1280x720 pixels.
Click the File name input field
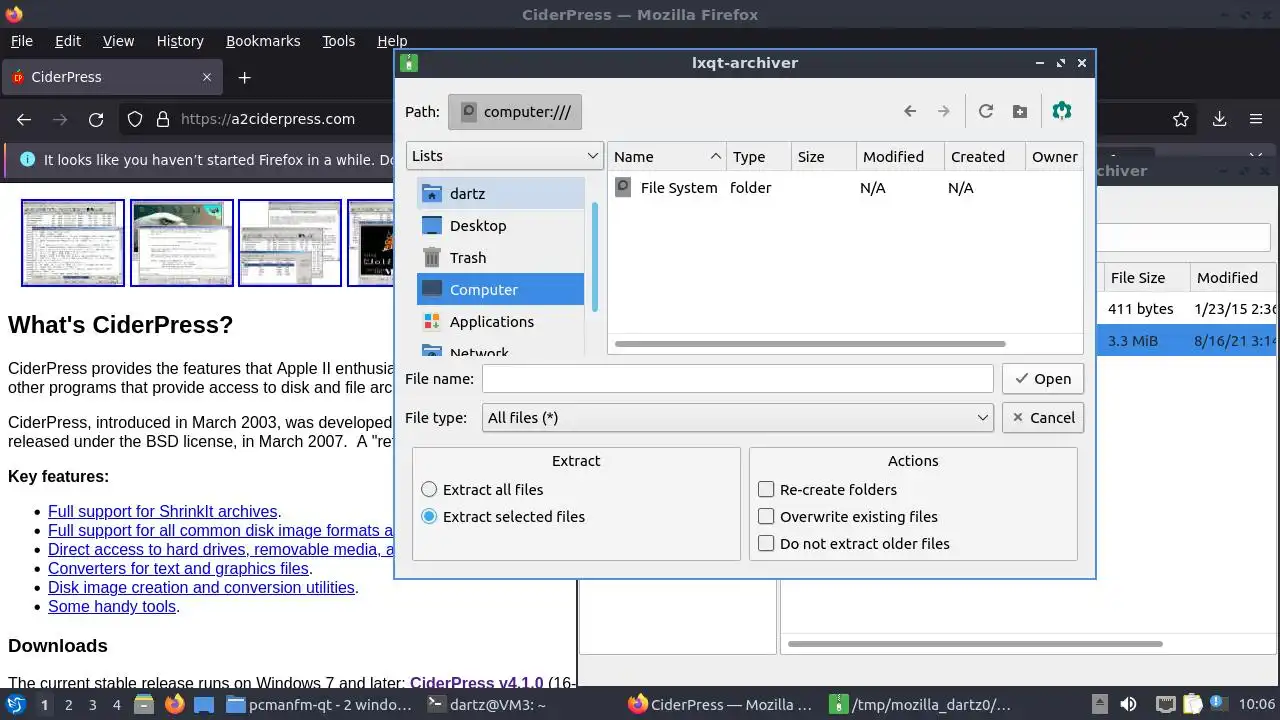(738, 379)
